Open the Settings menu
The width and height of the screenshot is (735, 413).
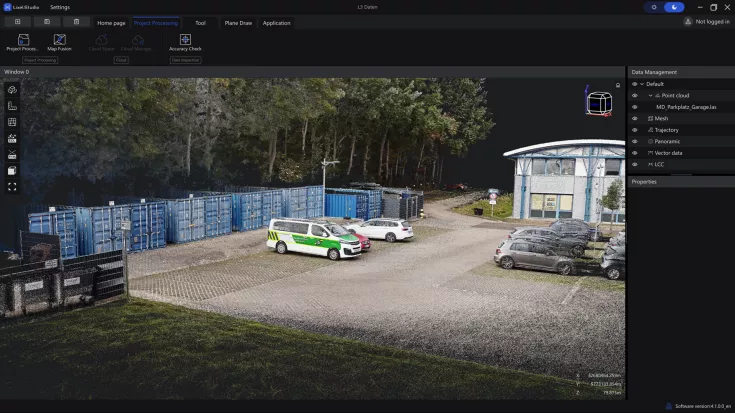point(60,7)
